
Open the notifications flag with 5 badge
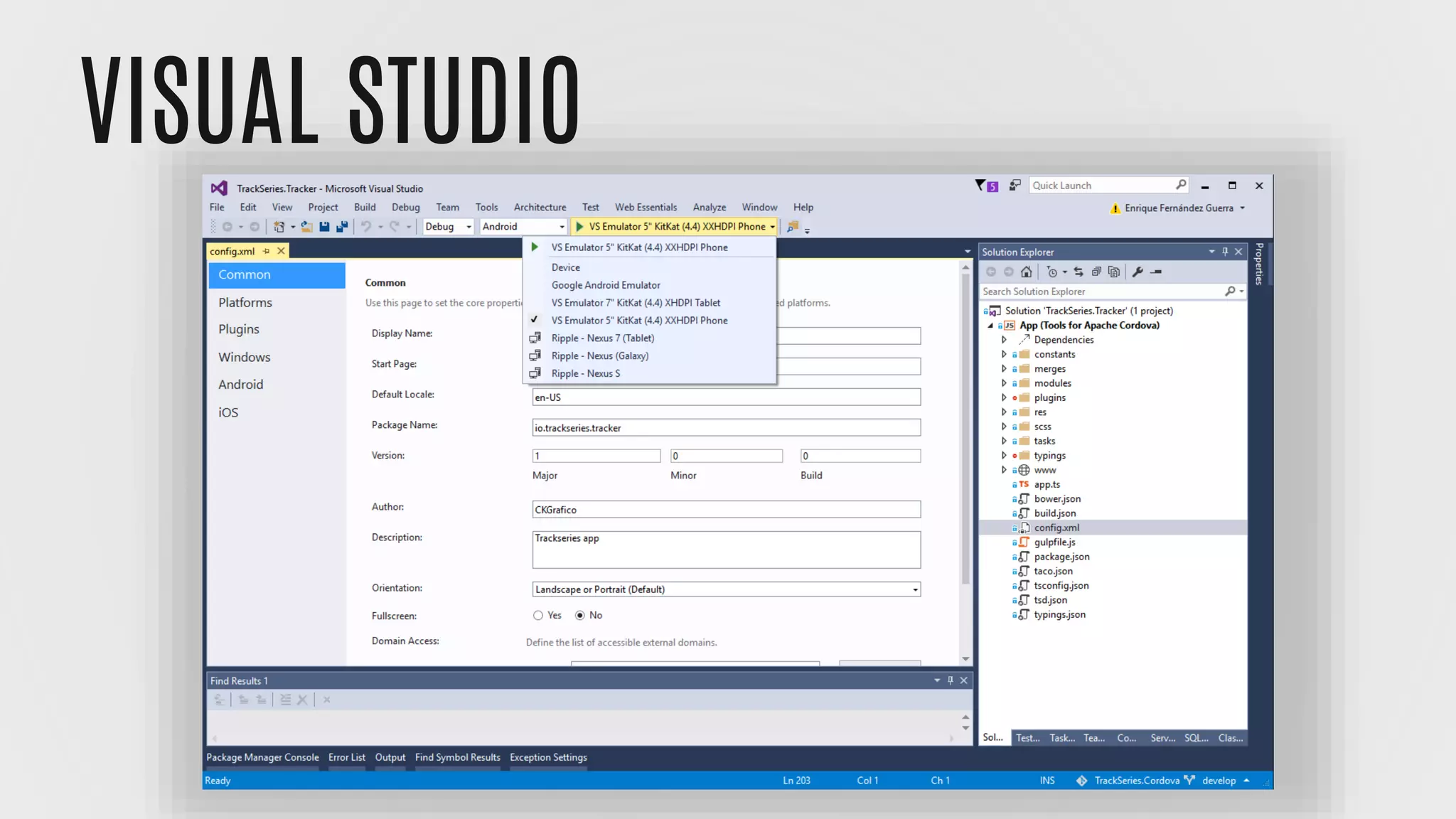[986, 186]
